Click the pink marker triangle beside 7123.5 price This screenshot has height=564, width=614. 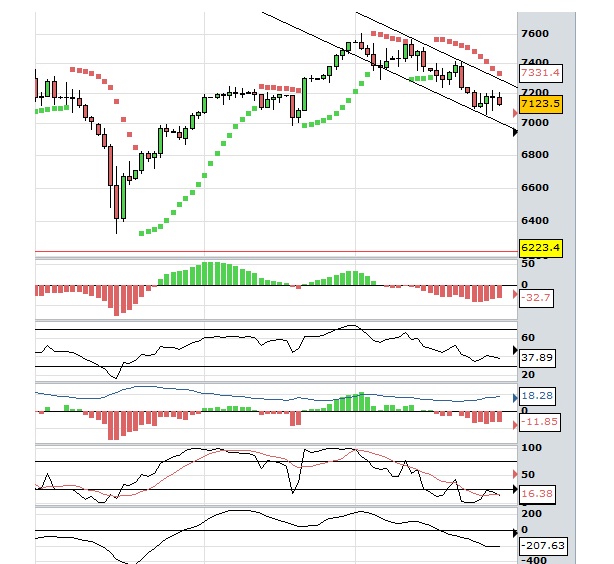click(x=515, y=113)
